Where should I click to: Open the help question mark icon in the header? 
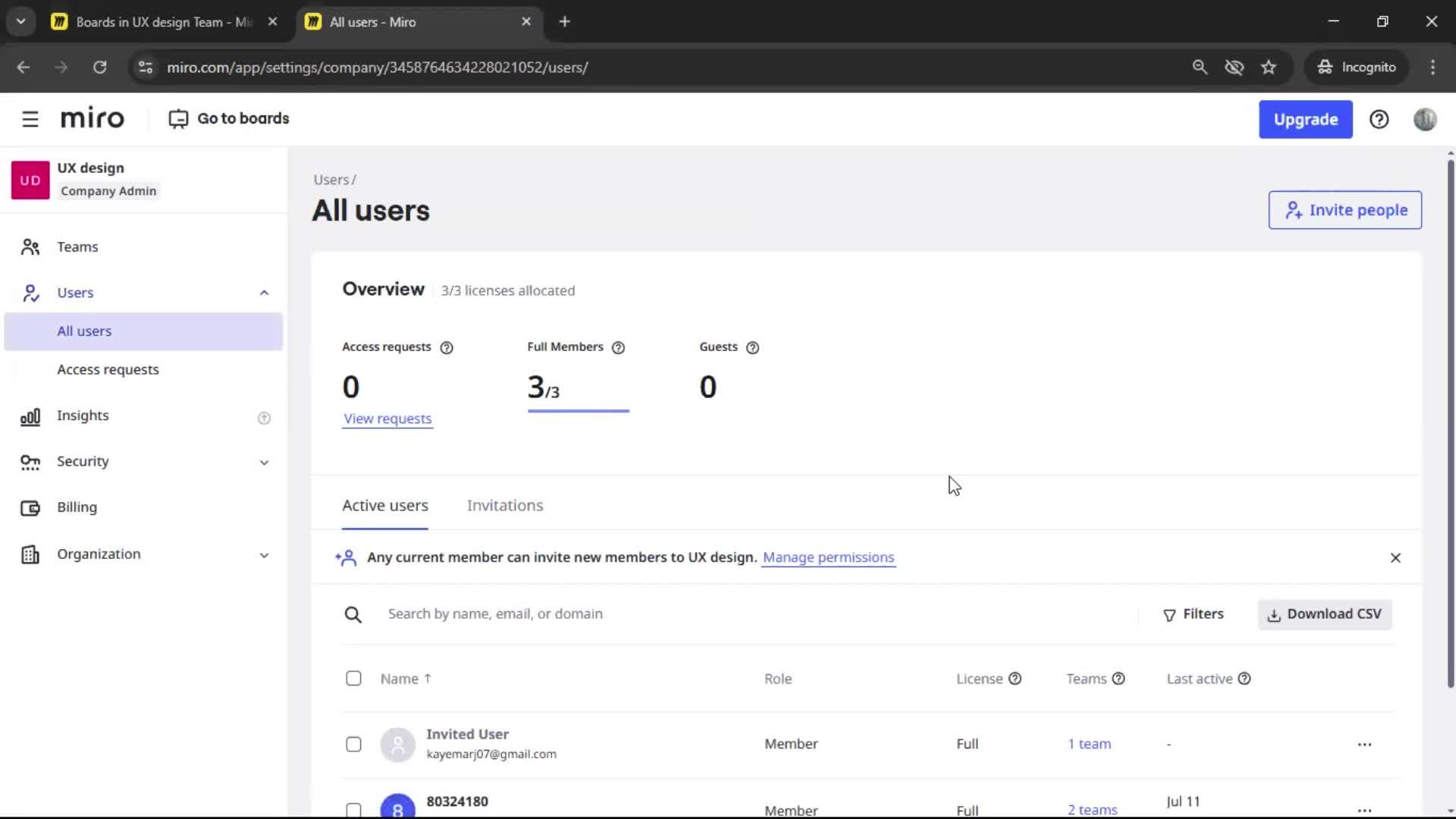pos(1379,119)
